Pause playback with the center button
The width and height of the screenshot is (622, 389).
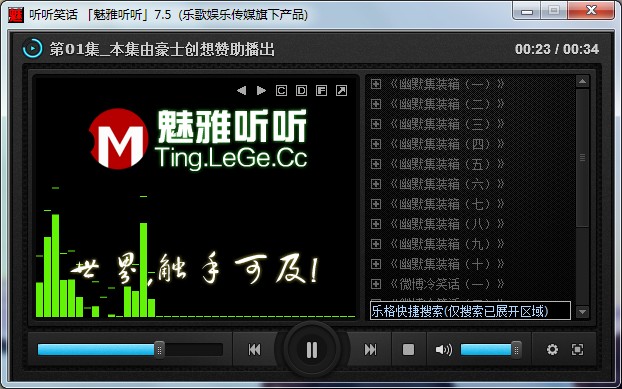(x=312, y=350)
